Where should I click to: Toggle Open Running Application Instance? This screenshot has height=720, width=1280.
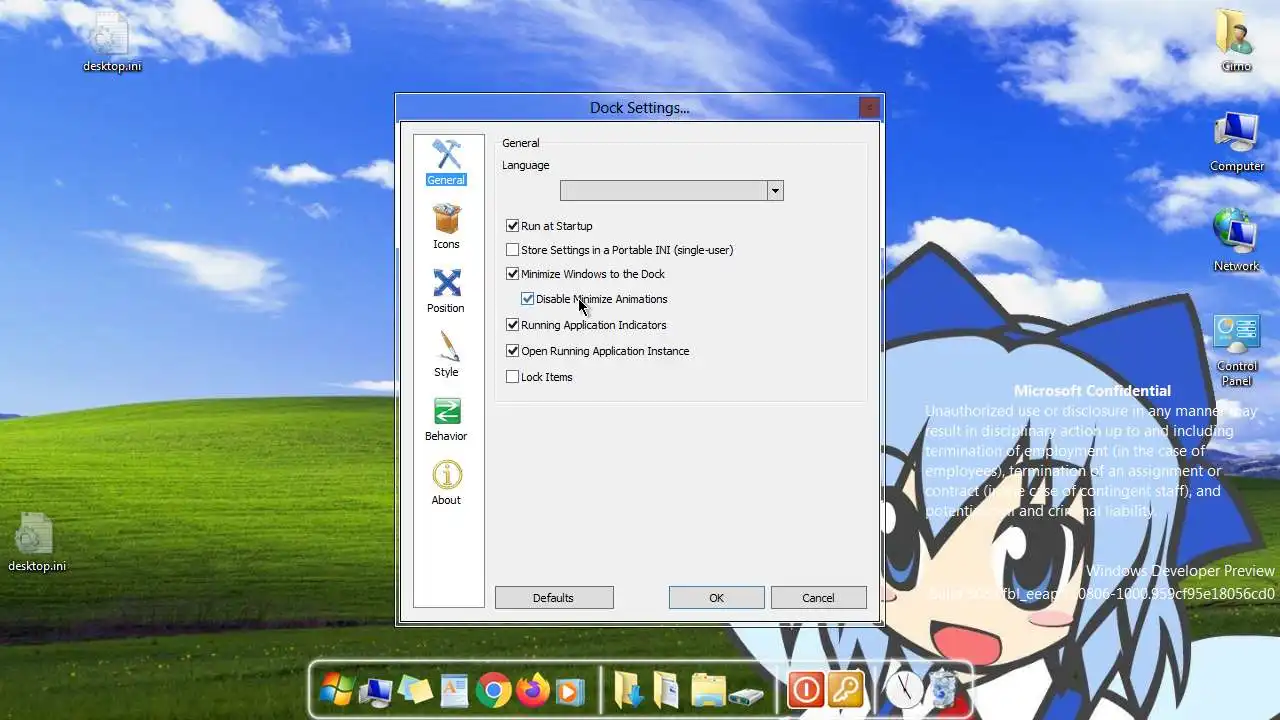pyautogui.click(x=513, y=351)
